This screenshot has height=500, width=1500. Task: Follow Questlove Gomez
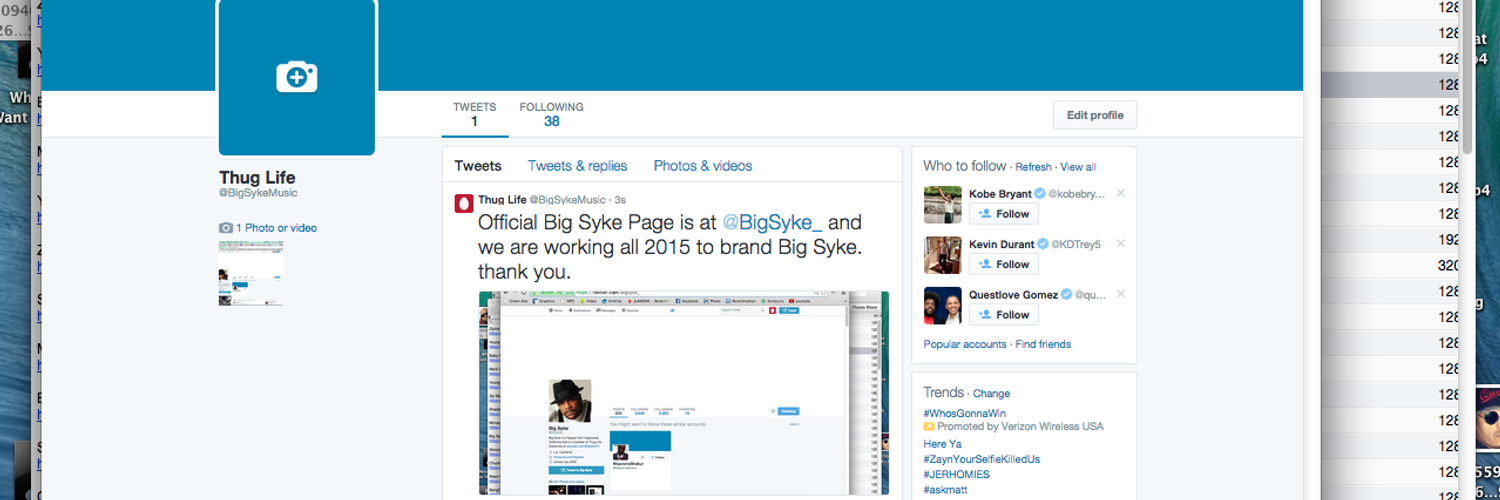[x=1004, y=314]
